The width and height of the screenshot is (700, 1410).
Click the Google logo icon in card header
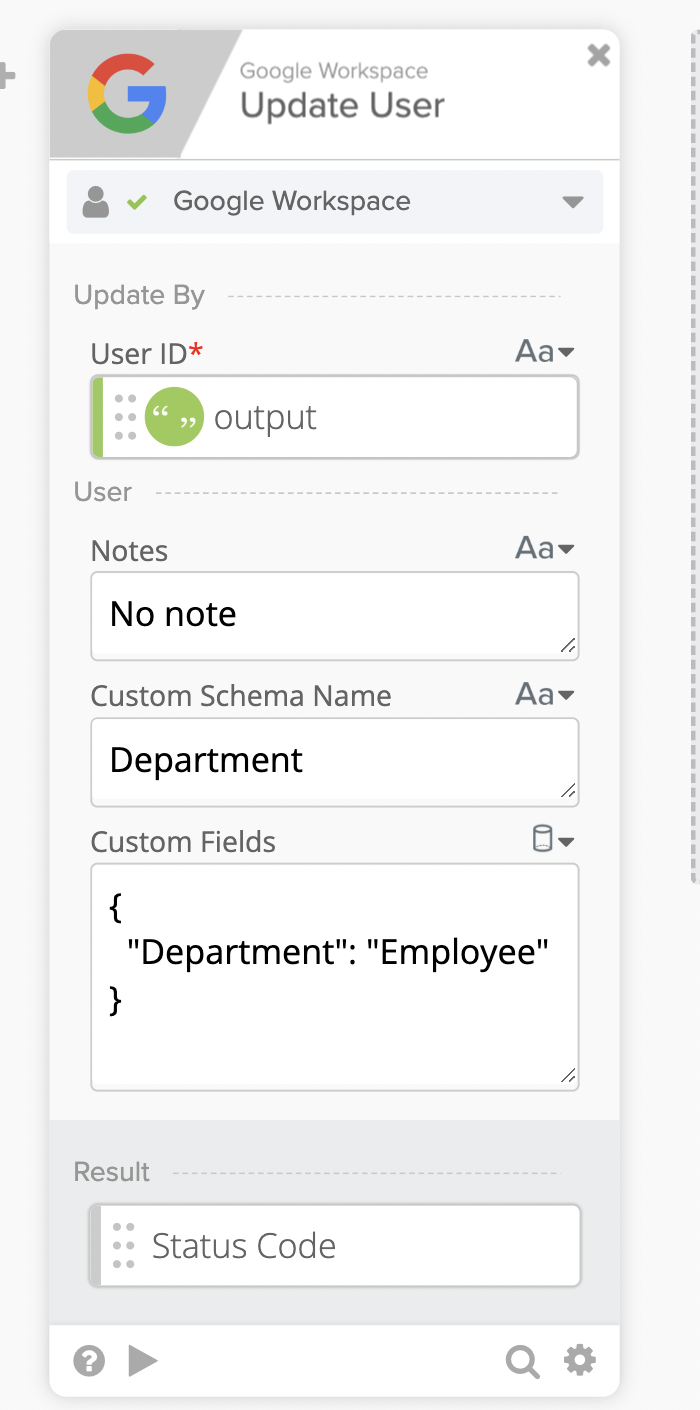(127, 93)
